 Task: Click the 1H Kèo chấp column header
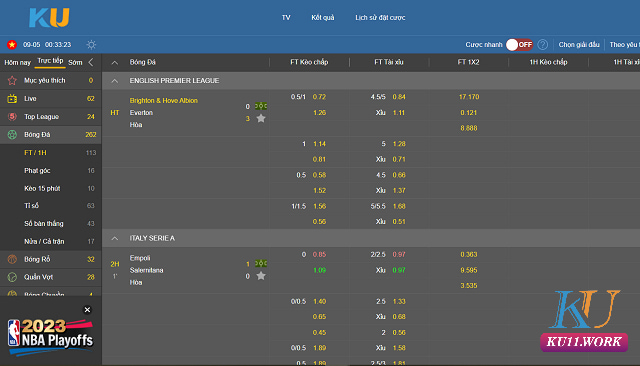click(548, 62)
